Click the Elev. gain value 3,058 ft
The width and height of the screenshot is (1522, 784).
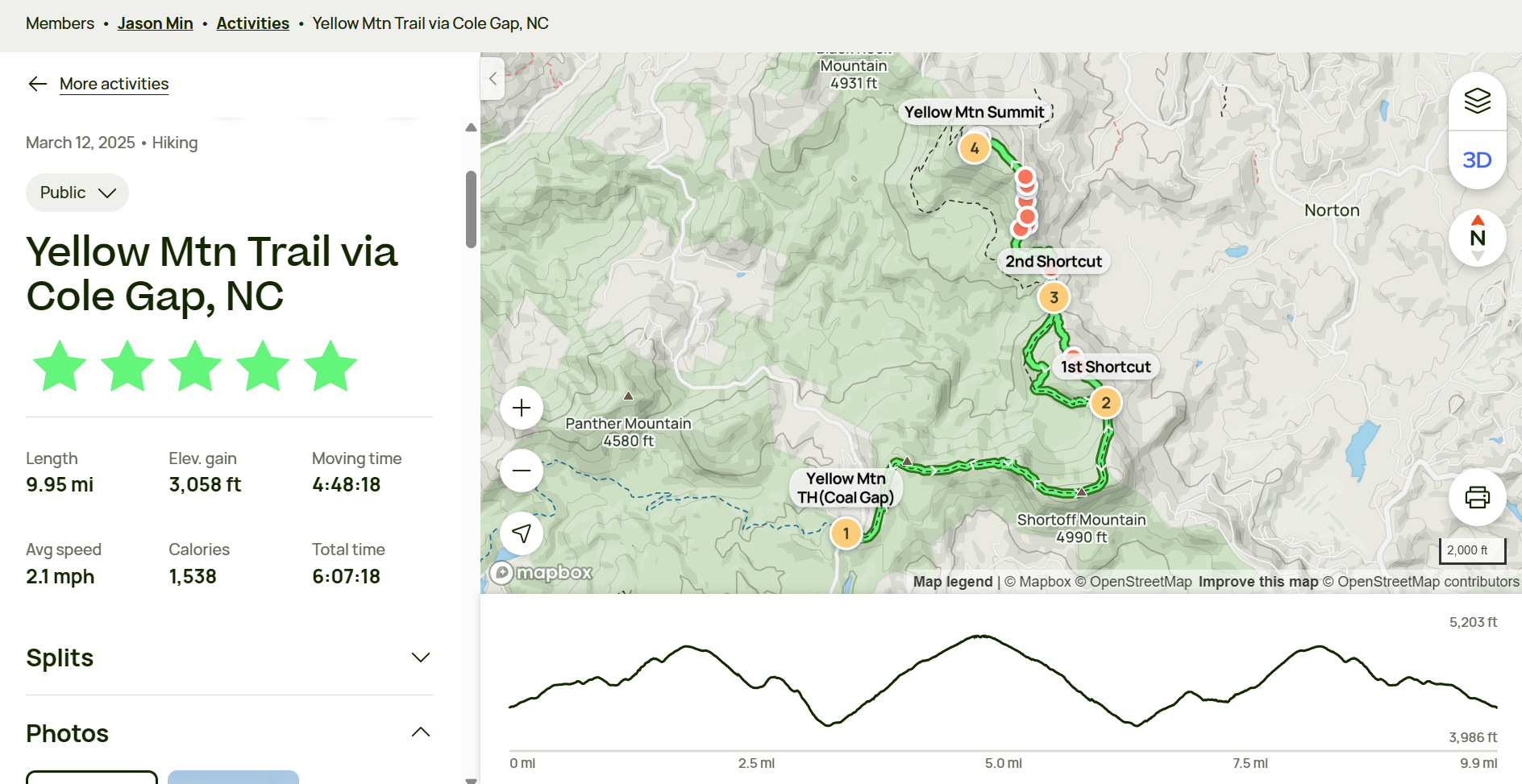[x=205, y=484]
